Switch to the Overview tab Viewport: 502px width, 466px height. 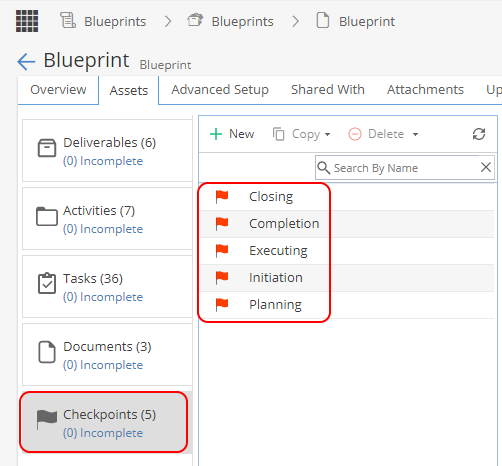[x=58, y=90]
